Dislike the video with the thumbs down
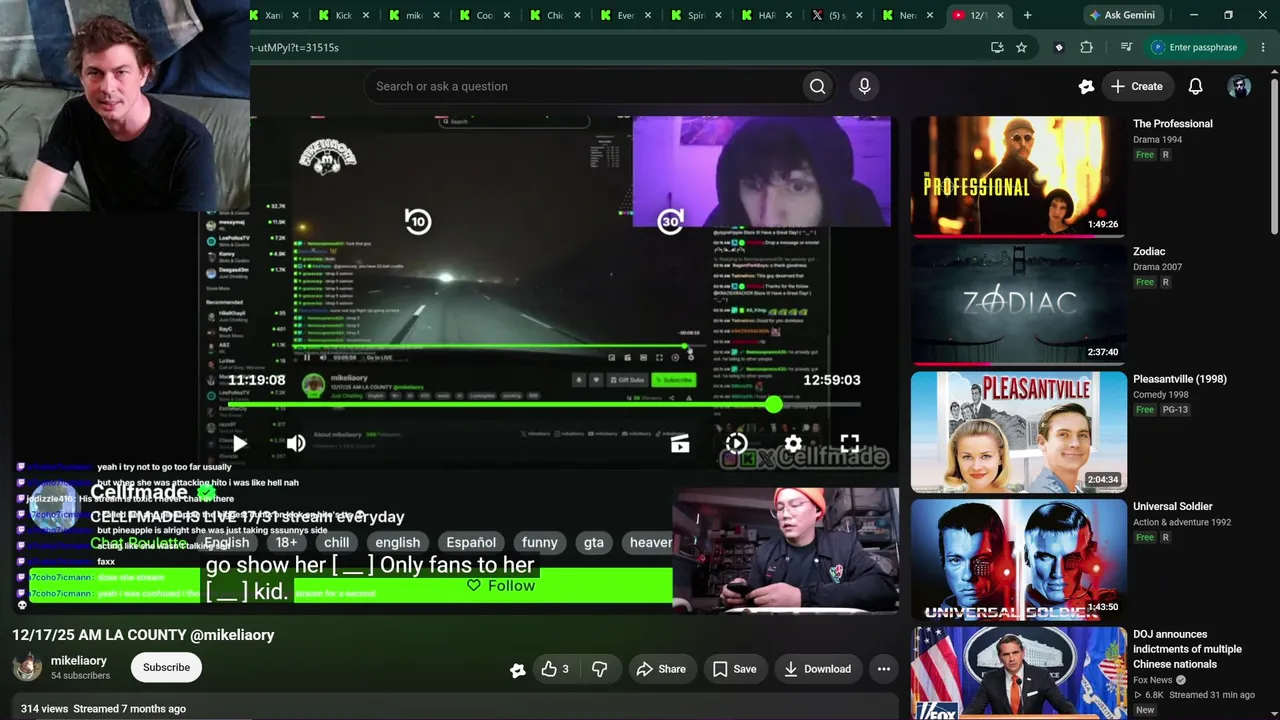 [599, 669]
